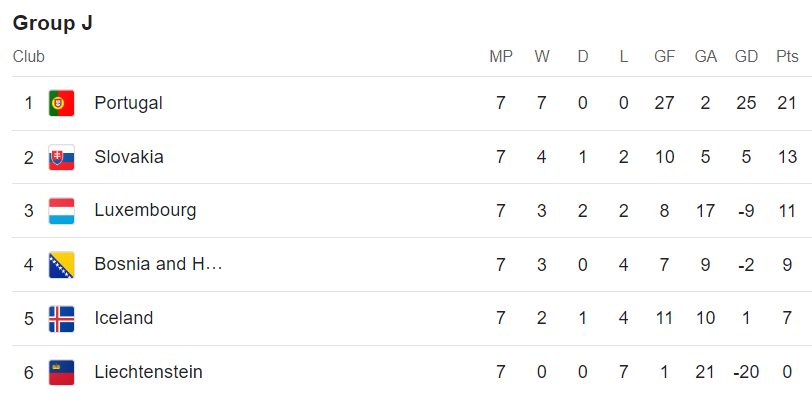Click the MP column header

501,57
